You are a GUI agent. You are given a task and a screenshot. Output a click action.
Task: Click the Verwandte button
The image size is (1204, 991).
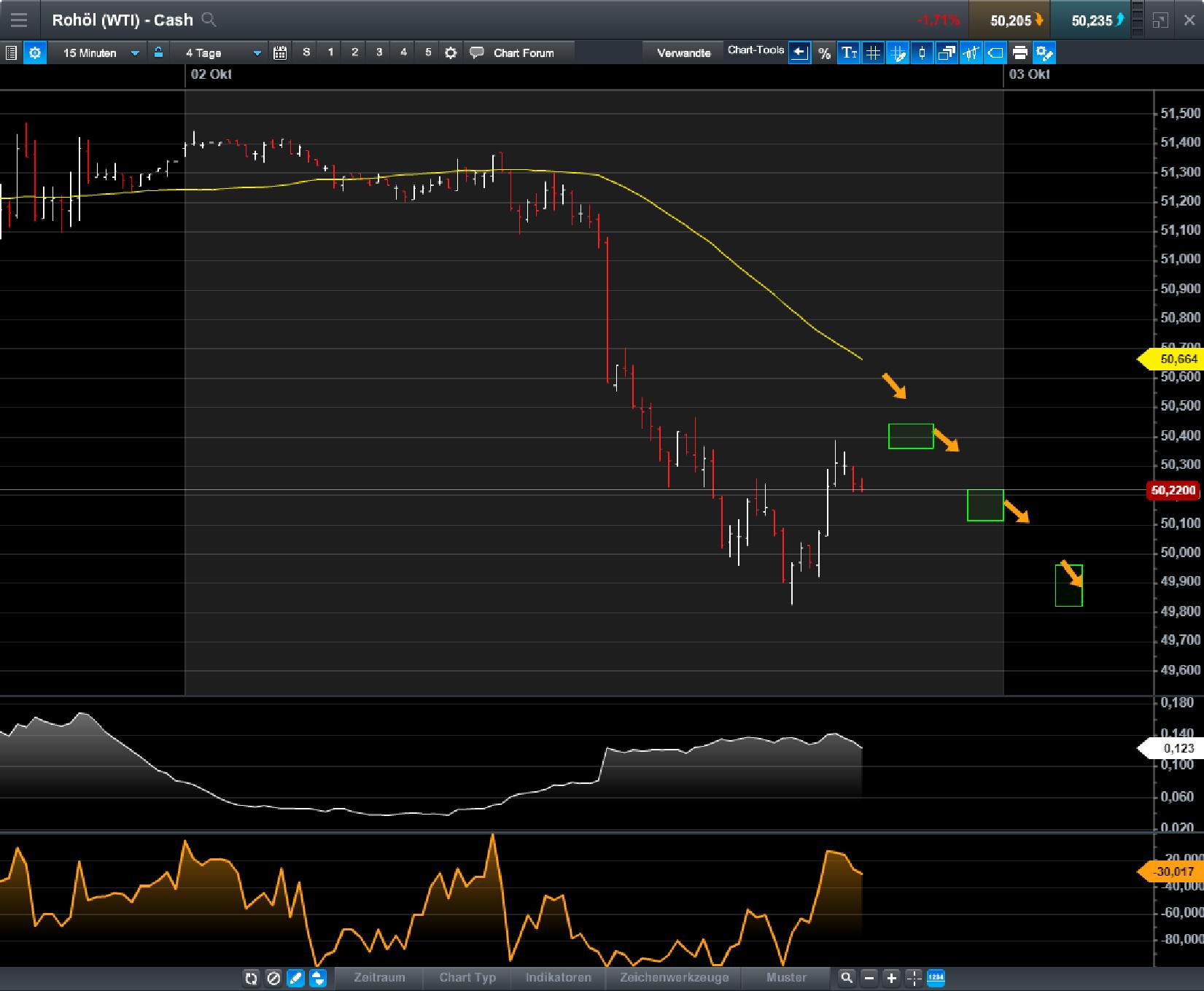coord(683,52)
